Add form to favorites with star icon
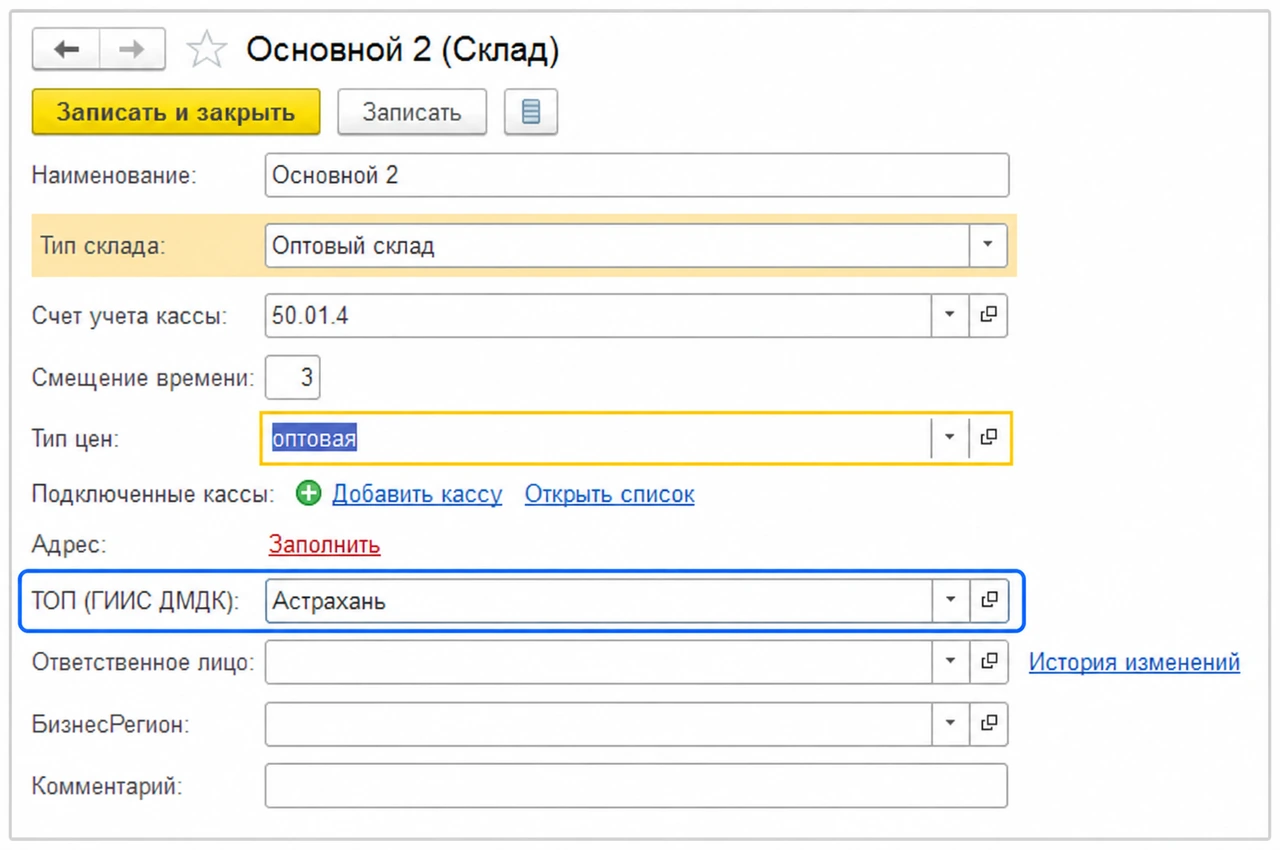Image resolution: width=1280 pixels, height=850 pixels. 206,51
